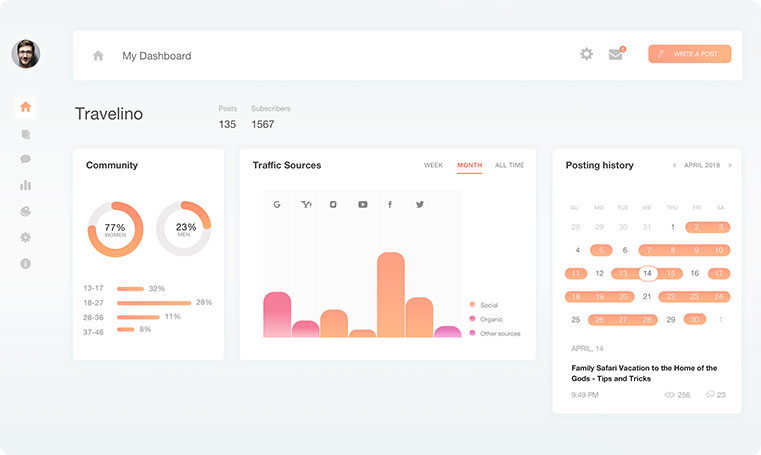The width and height of the screenshot is (761, 455).
Task: Select April 14 on the calendar
Action: coord(647,273)
